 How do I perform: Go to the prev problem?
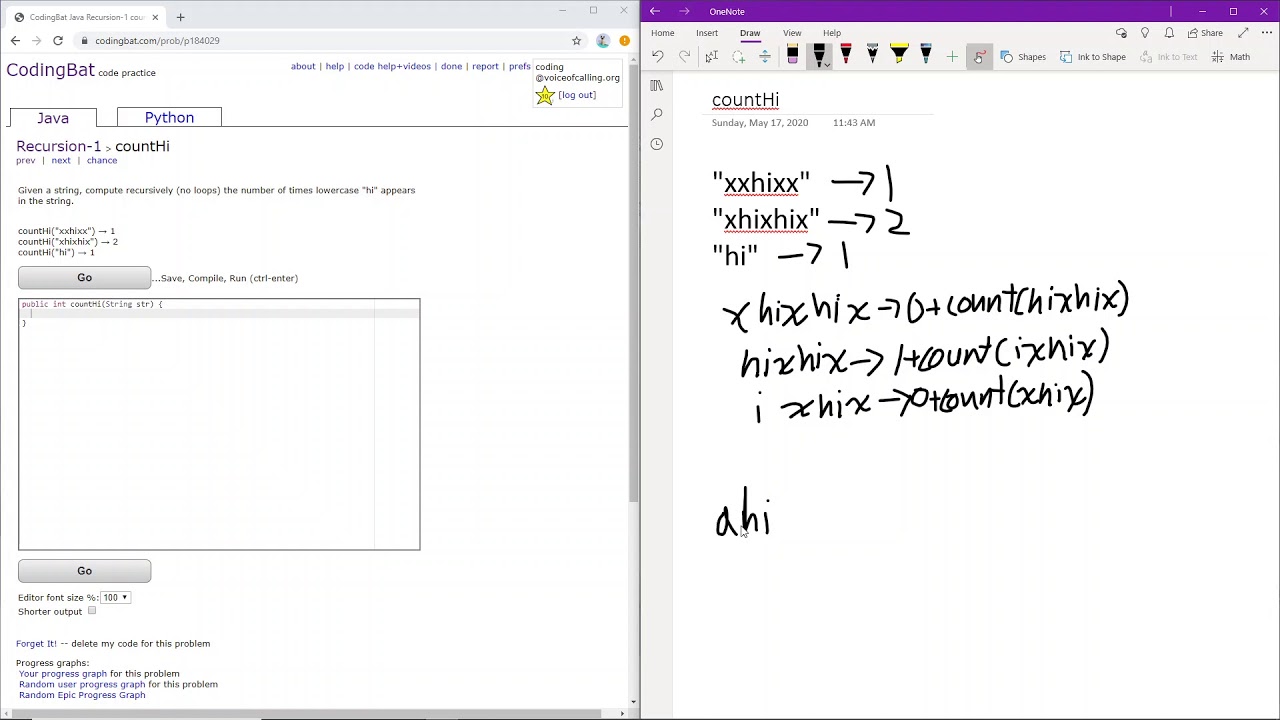[25, 160]
